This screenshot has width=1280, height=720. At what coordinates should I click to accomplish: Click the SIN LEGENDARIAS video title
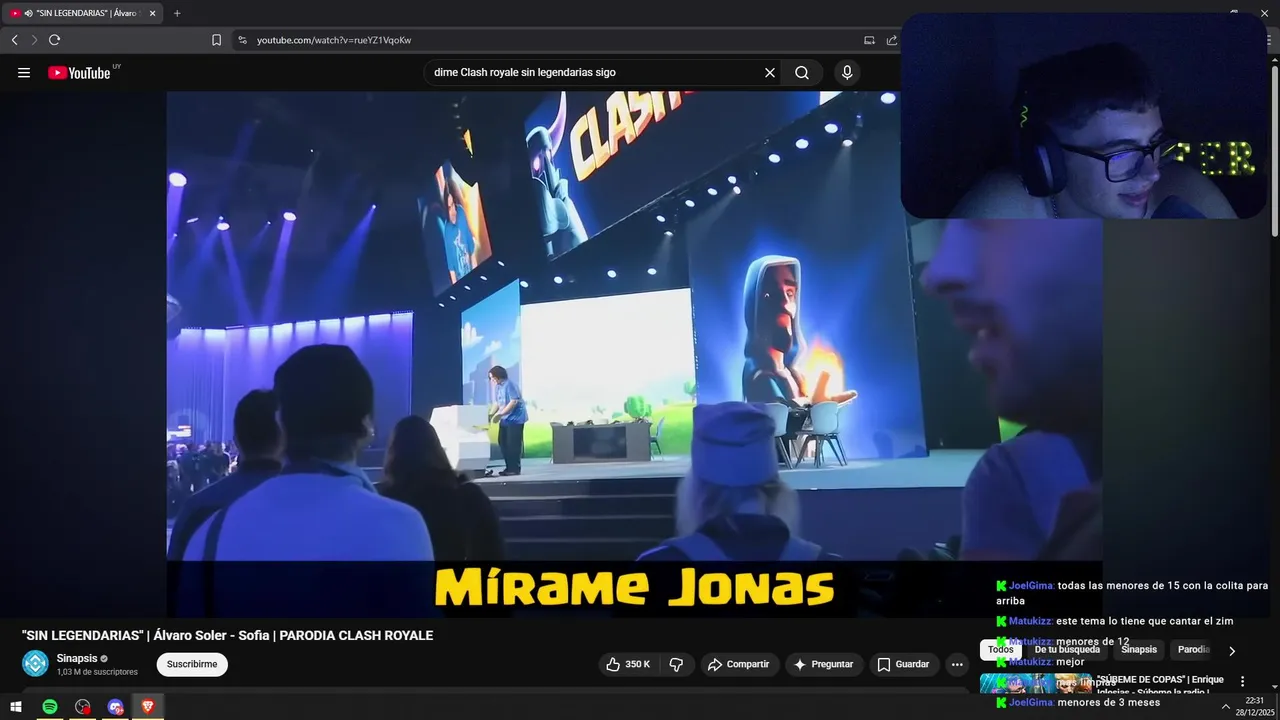227,636
